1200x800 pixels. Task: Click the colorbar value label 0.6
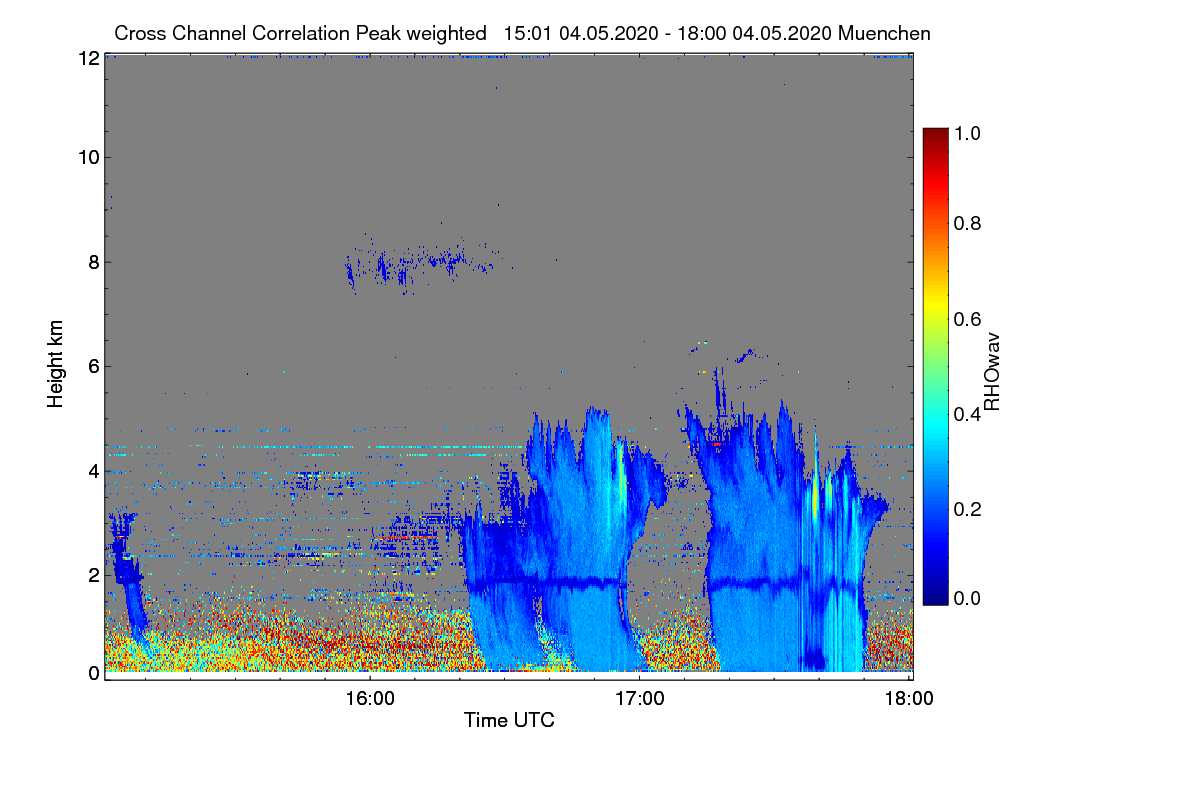[x=969, y=319]
